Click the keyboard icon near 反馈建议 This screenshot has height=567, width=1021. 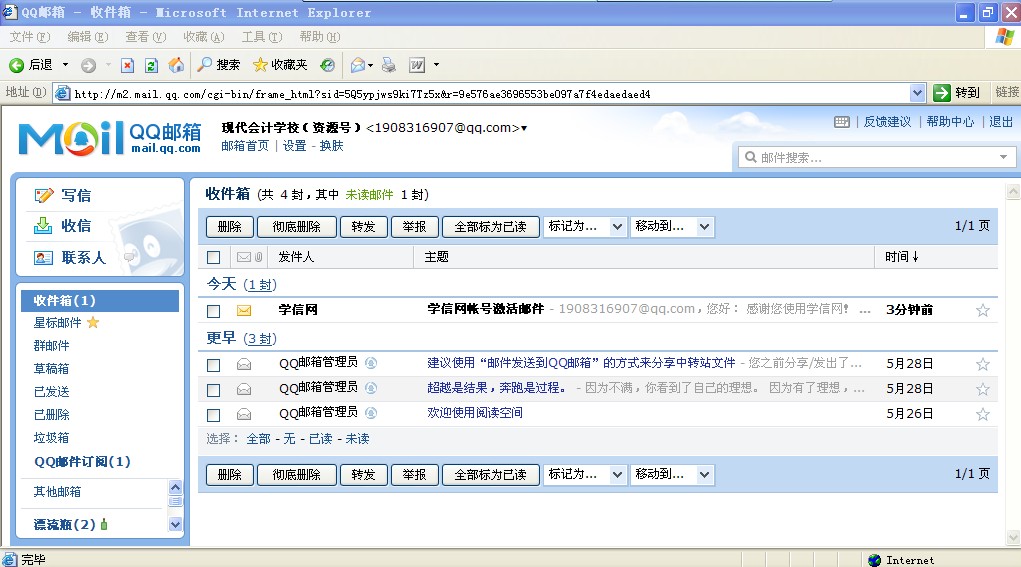tap(842, 122)
